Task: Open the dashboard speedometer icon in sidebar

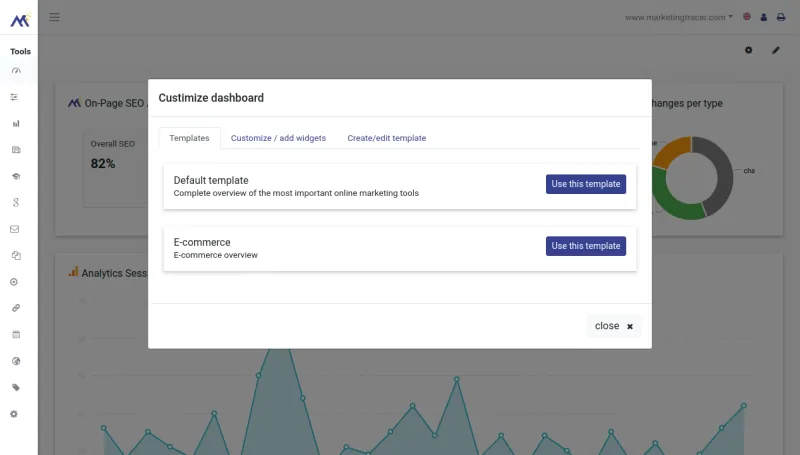Action: coord(16,71)
